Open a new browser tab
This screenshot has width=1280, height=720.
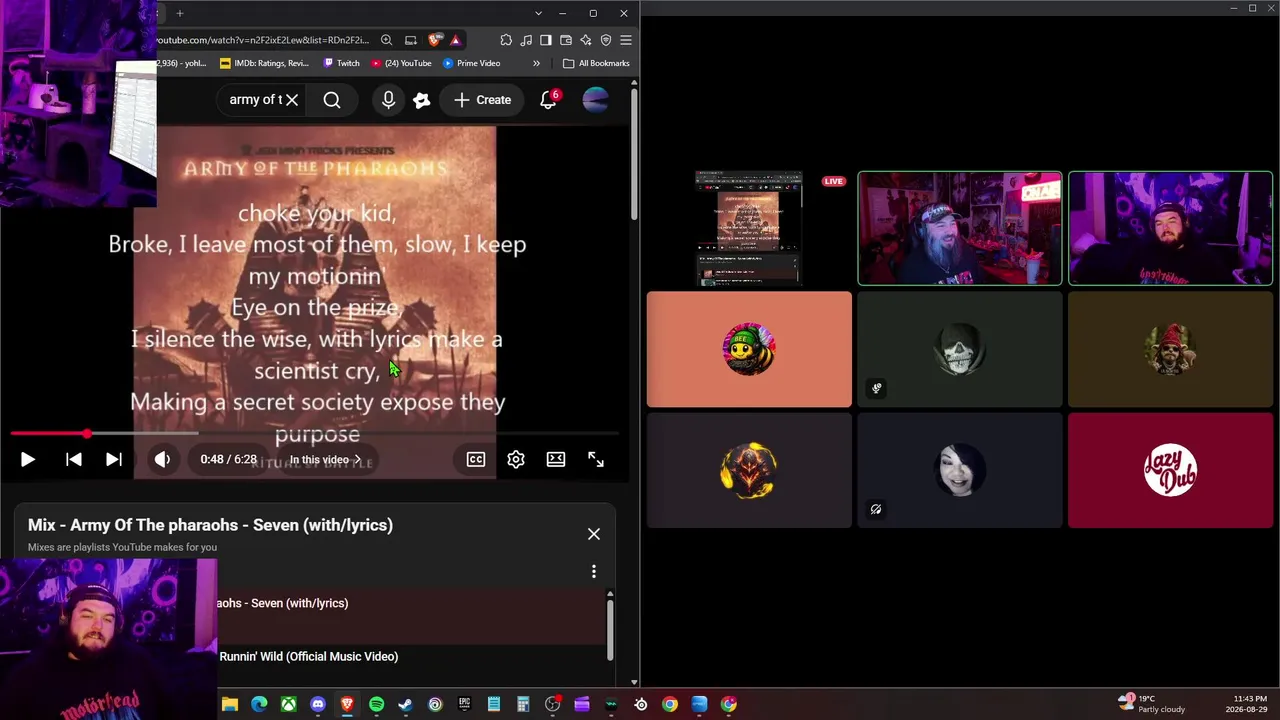180,13
